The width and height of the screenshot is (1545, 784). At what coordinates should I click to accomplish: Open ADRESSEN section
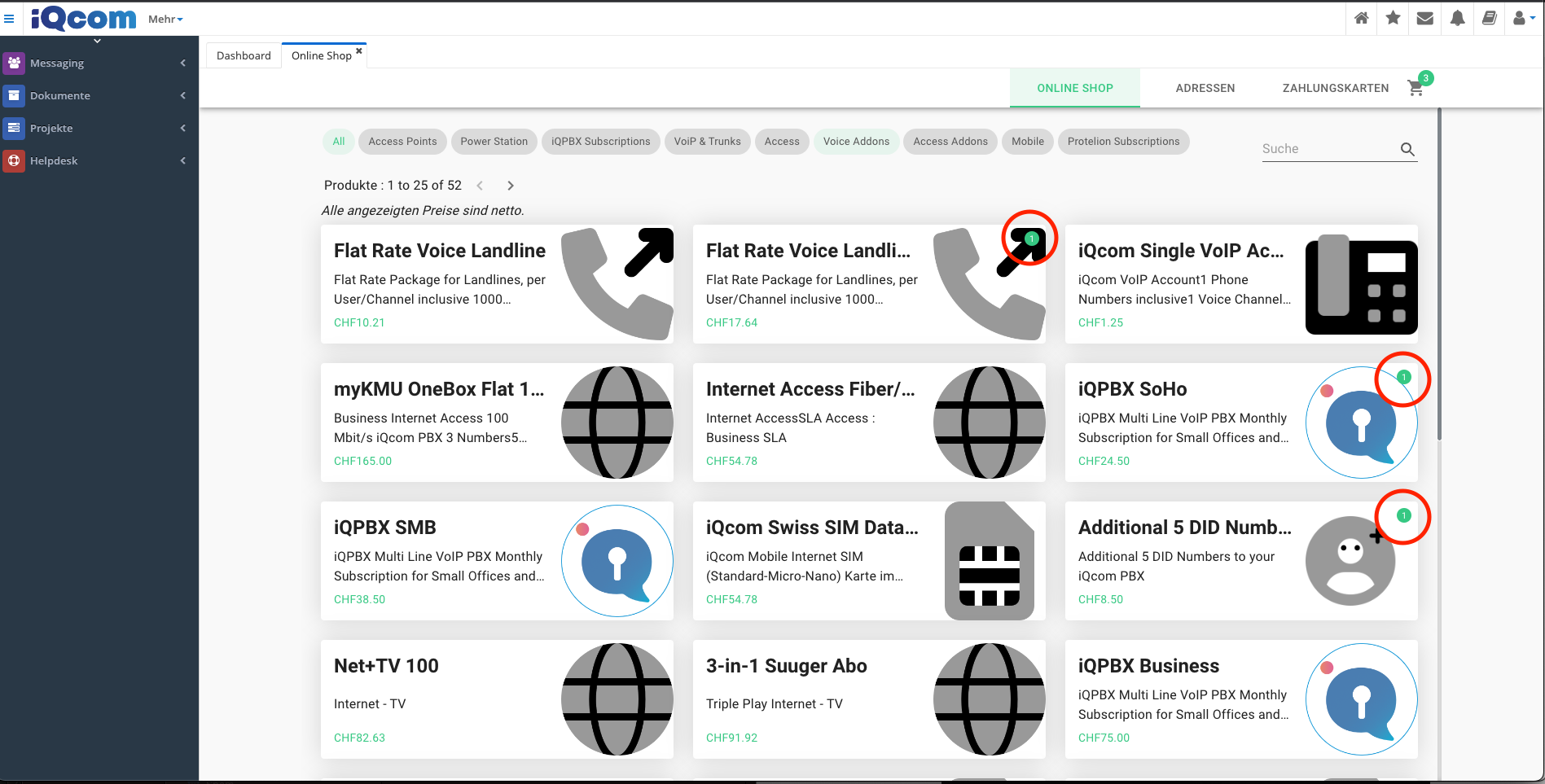pos(1205,88)
